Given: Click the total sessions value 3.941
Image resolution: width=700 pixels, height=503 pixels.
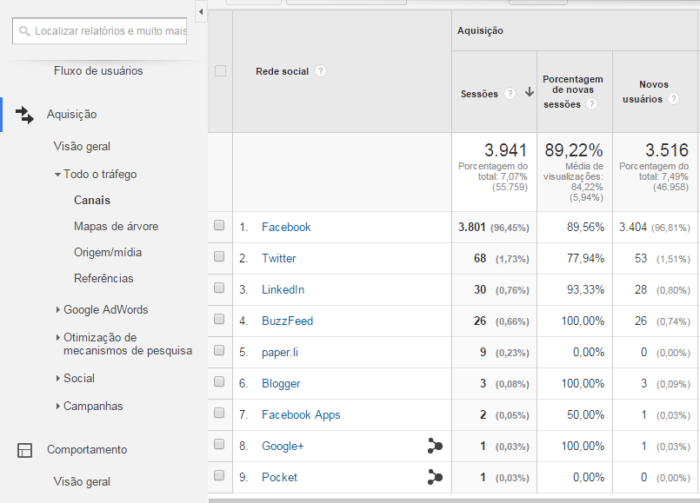Looking at the screenshot, I should (x=506, y=150).
